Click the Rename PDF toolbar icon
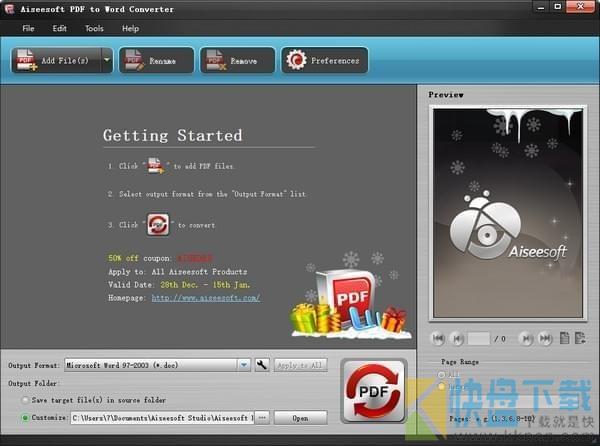600x446 pixels. tap(134, 60)
